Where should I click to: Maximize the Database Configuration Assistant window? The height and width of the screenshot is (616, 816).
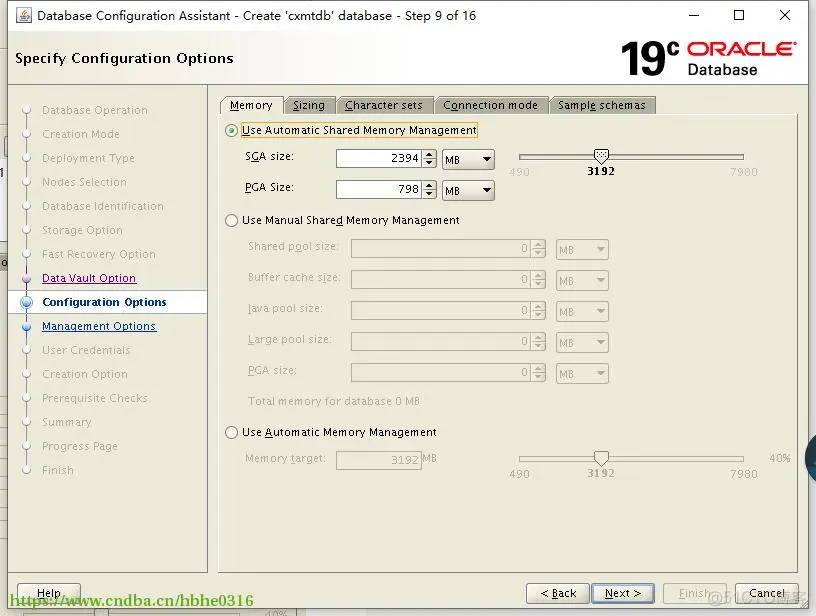click(x=738, y=16)
